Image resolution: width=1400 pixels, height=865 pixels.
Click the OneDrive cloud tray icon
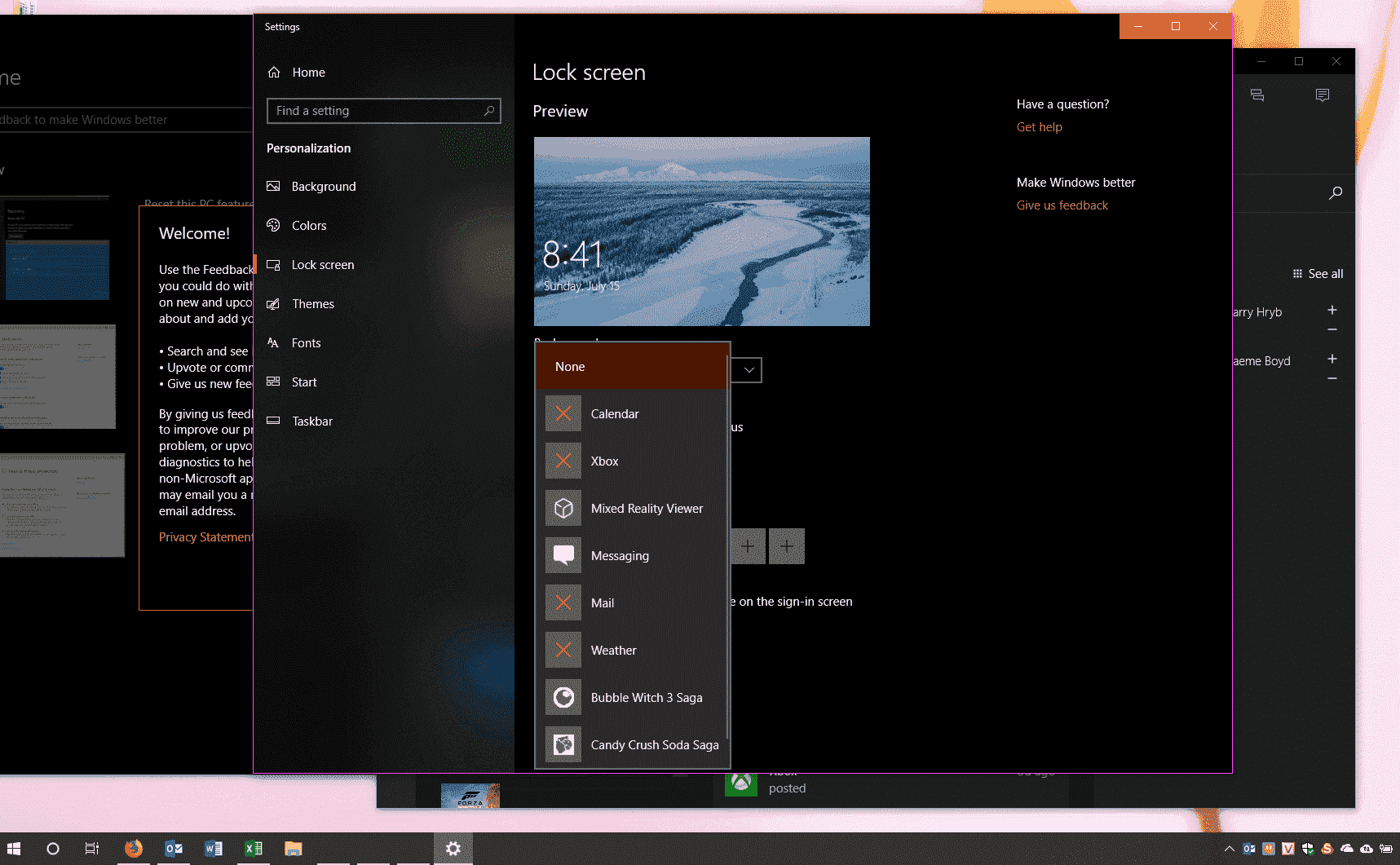click(x=1347, y=849)
